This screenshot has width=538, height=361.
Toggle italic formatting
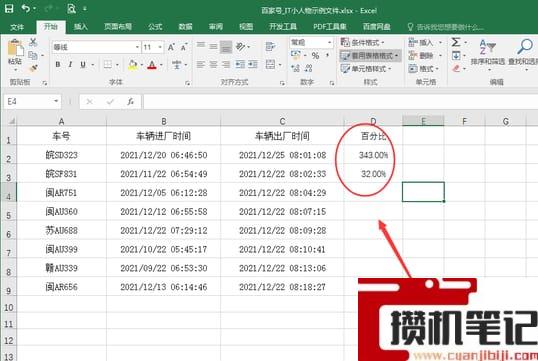click(70, 65)
